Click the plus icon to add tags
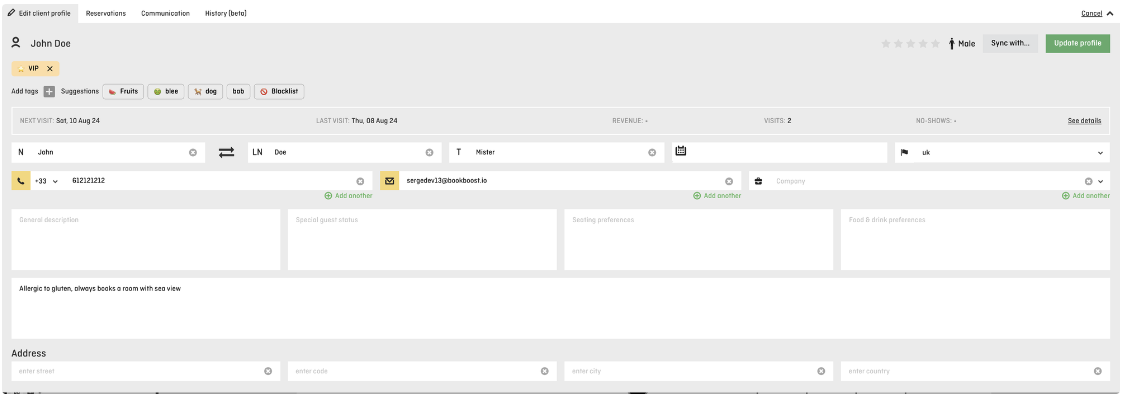This screenshot has width=1124, height=396. click(x=49, y=92)
